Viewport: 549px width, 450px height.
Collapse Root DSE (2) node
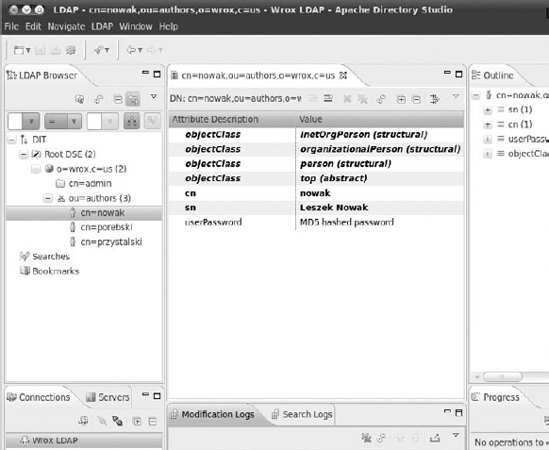click(23, 154)
